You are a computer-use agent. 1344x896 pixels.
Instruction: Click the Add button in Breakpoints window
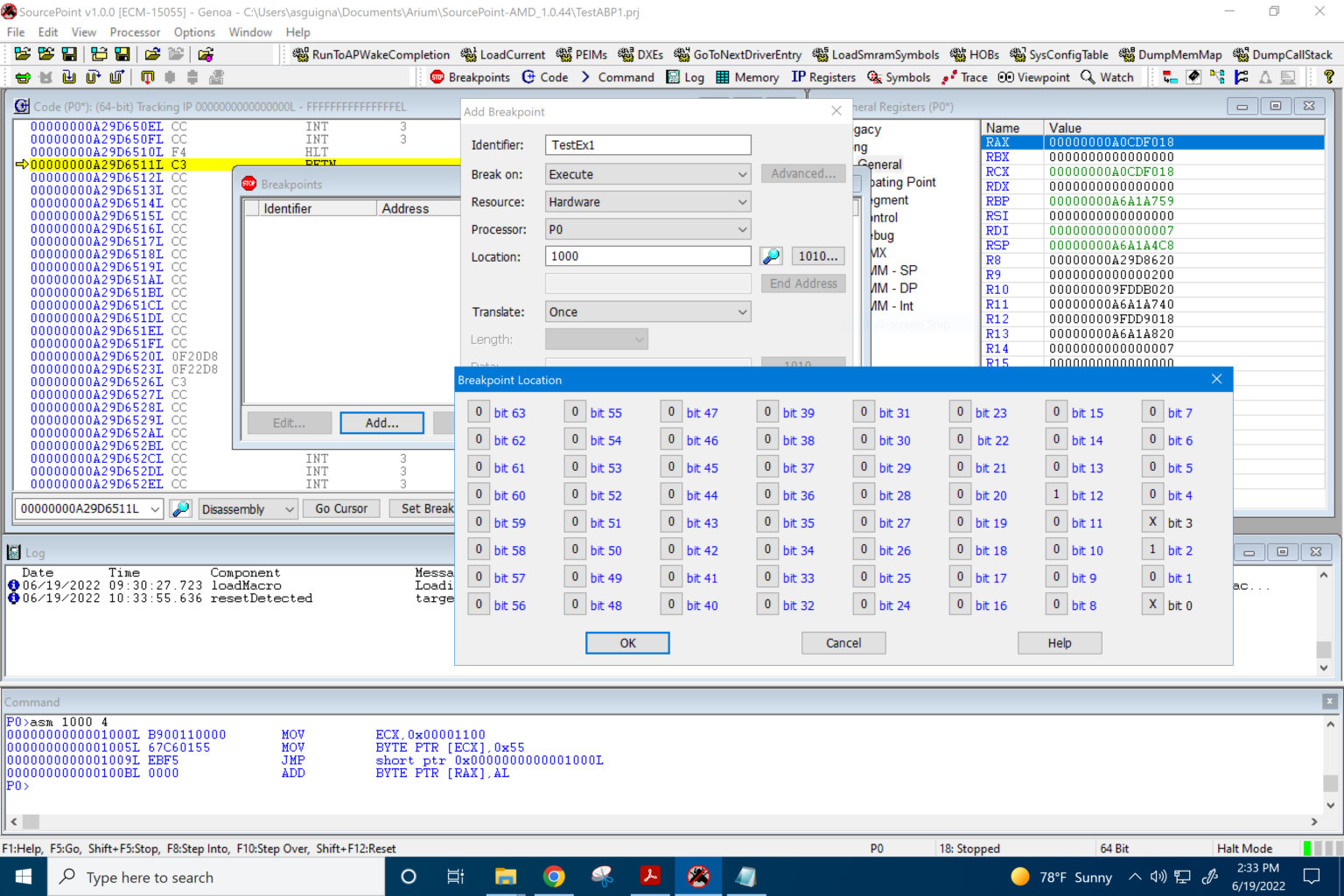click(381, 423)
